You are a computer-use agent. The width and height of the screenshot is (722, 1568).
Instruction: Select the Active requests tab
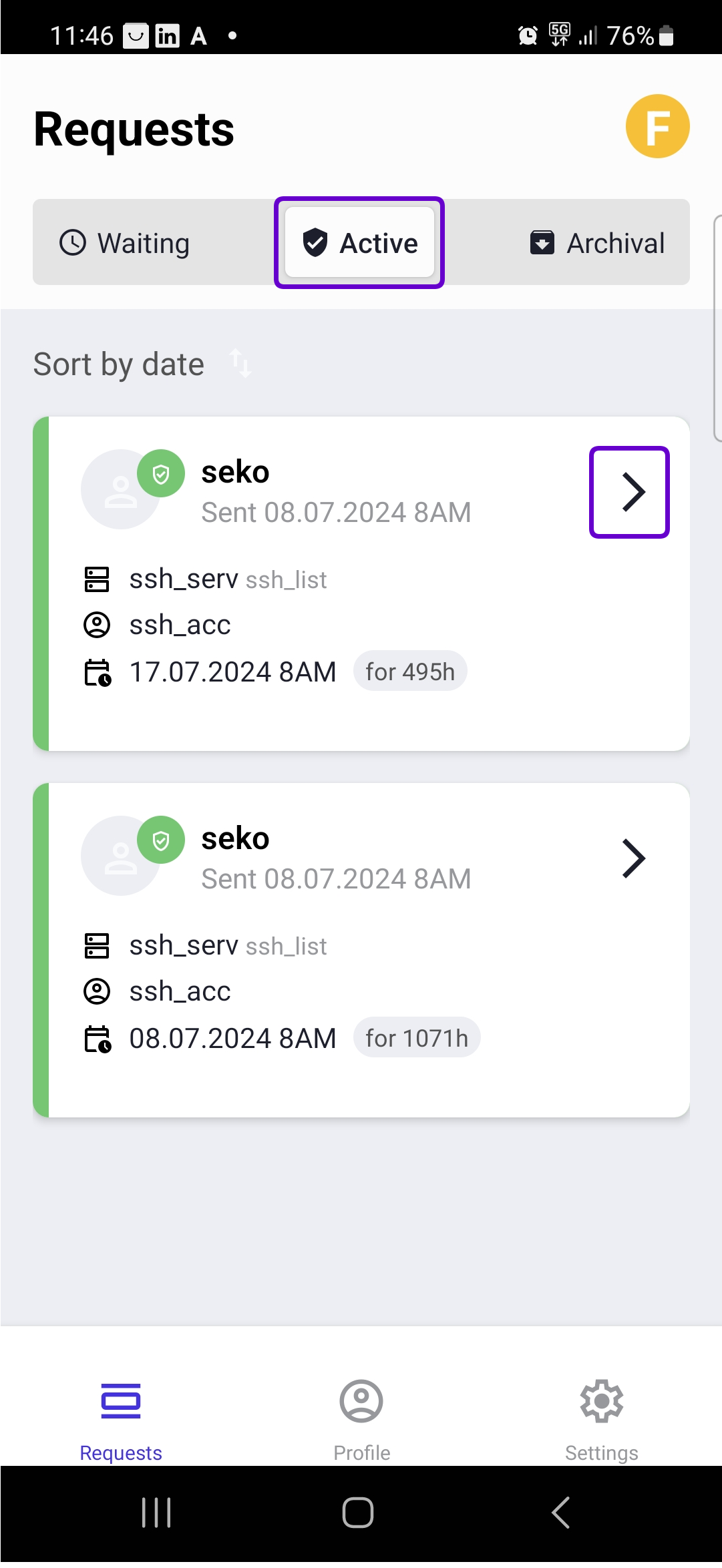click(x=359, y=242)
